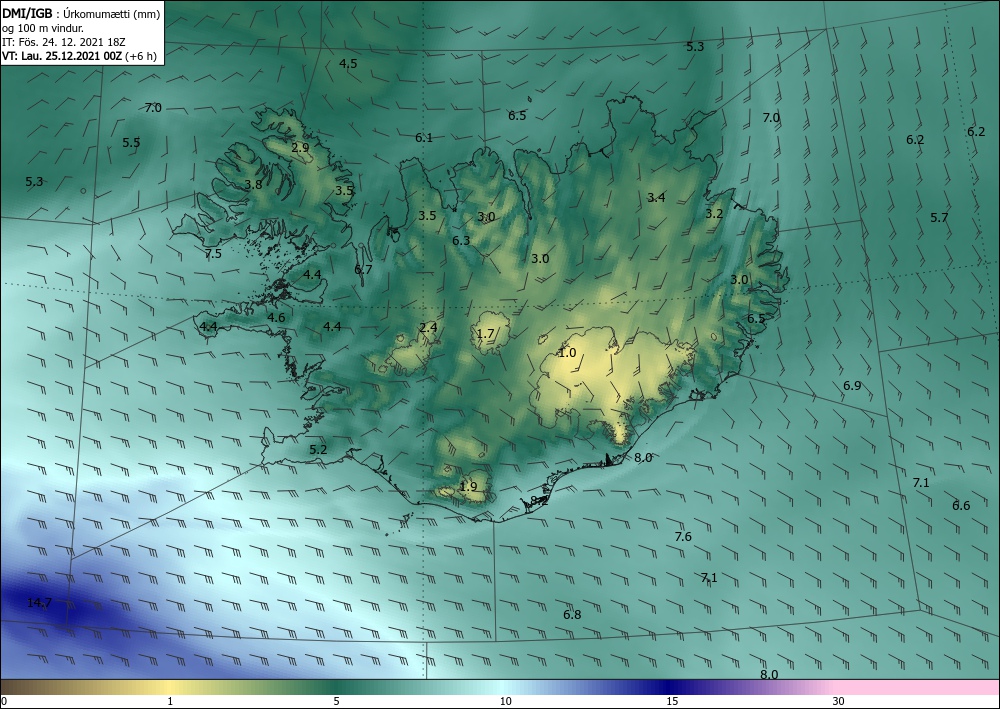Viewport: 1000px width, 709px height.
Task: Click the 3.8 value label
Action: click(253, 185)
